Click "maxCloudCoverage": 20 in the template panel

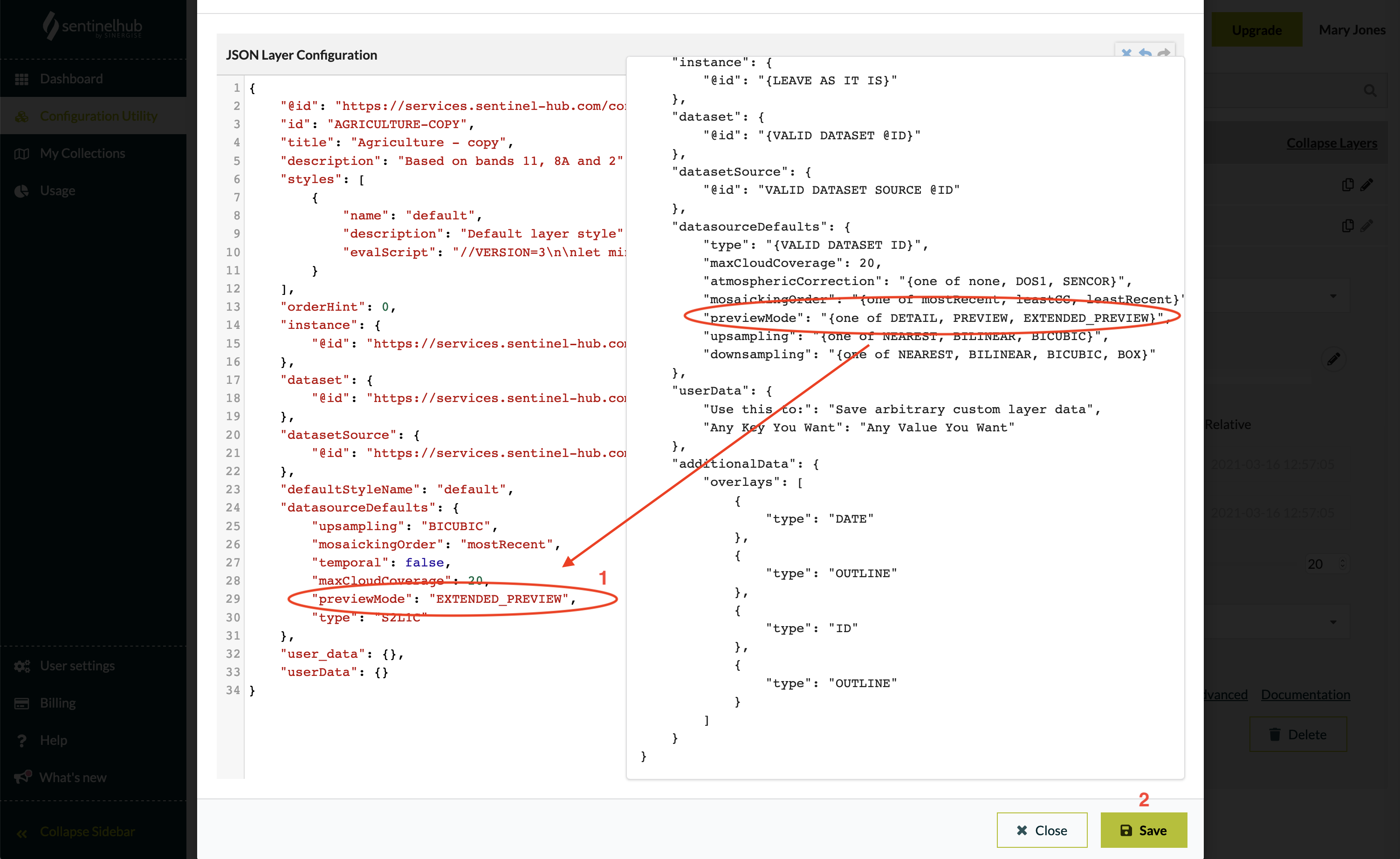792,263
